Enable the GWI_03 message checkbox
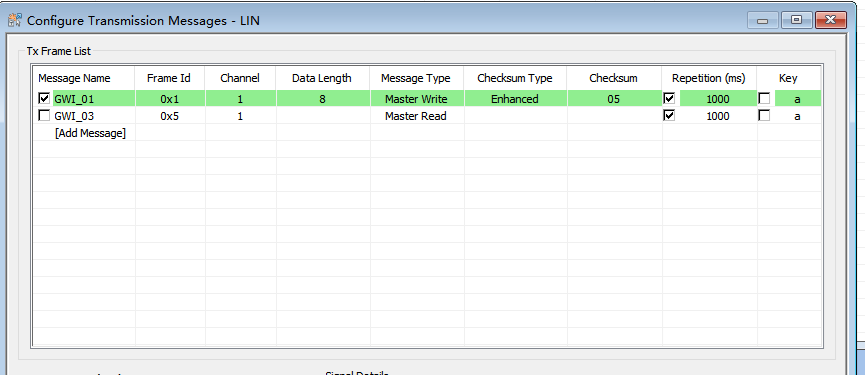Screen dimensions: 865x375 pyautogui.click(x=44, y=116)
